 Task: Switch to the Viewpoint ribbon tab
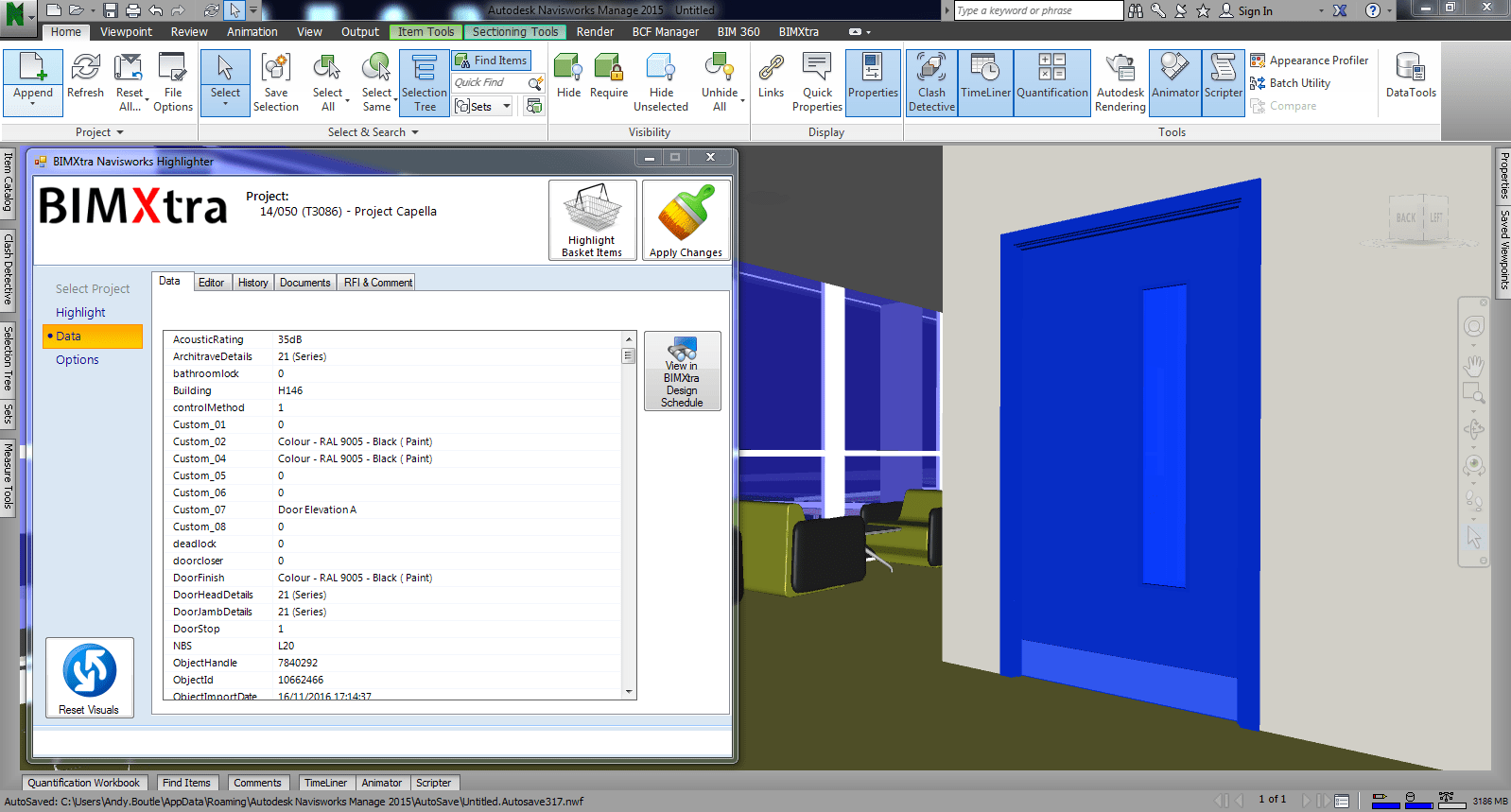click(x=126, y=32)
